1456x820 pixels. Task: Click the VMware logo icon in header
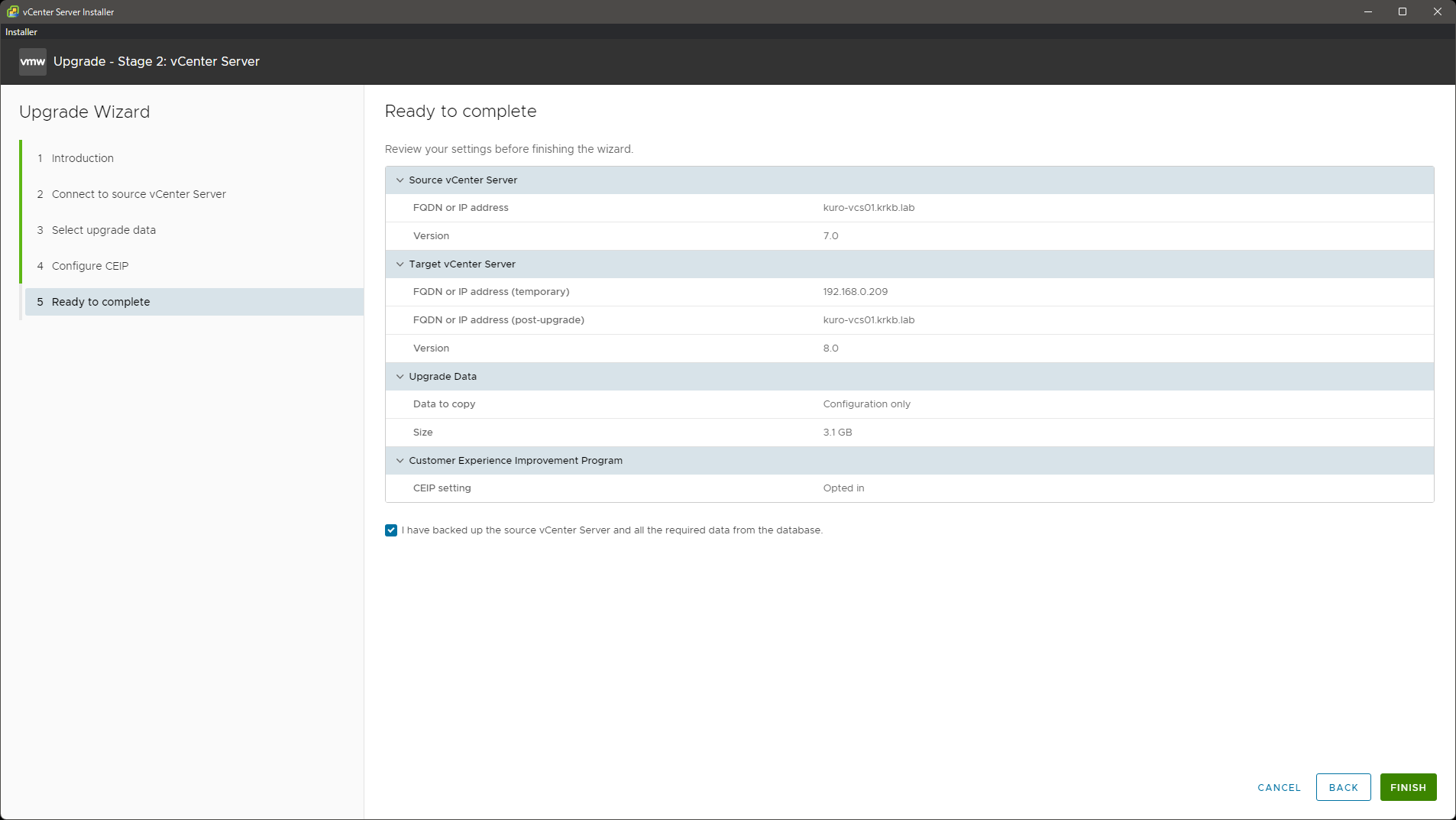(x=32, y=62)
